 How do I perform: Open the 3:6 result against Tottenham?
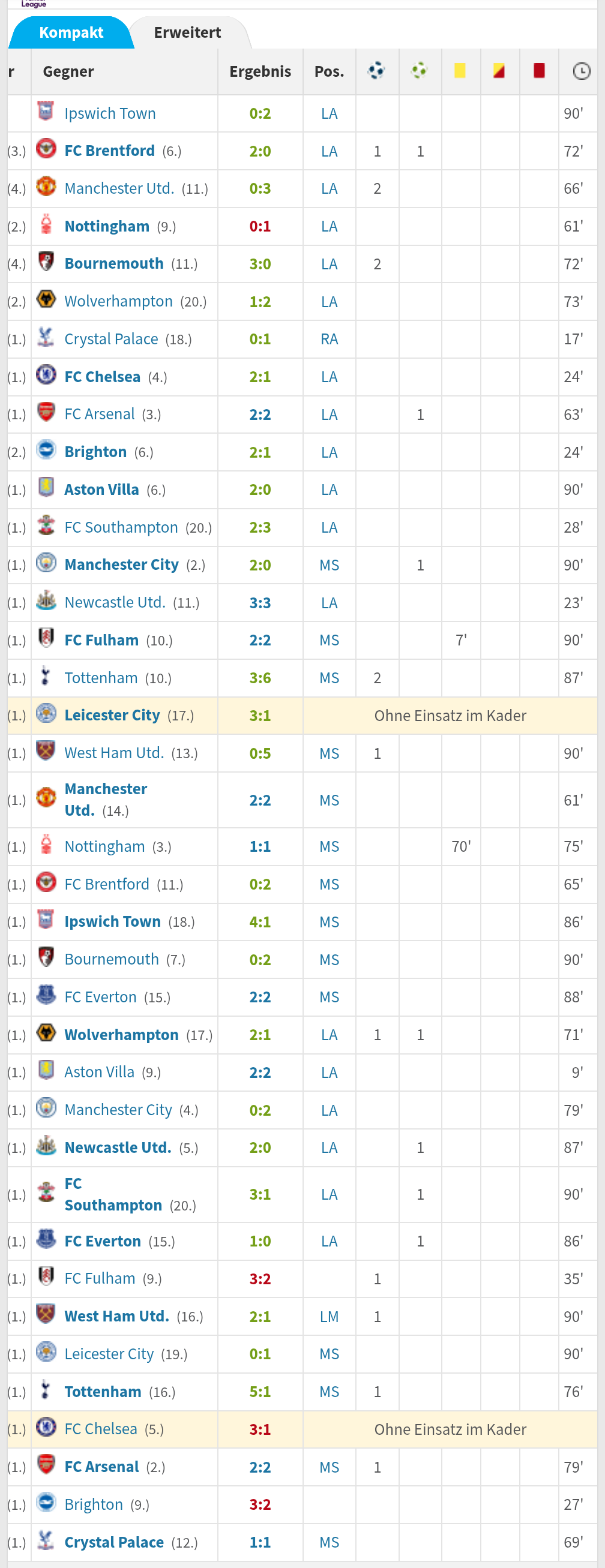pos(260,678)
